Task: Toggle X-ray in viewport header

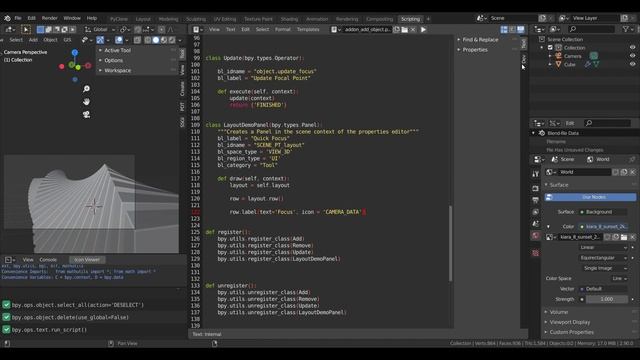Action: pyautogui.click(x=138, y=40)
